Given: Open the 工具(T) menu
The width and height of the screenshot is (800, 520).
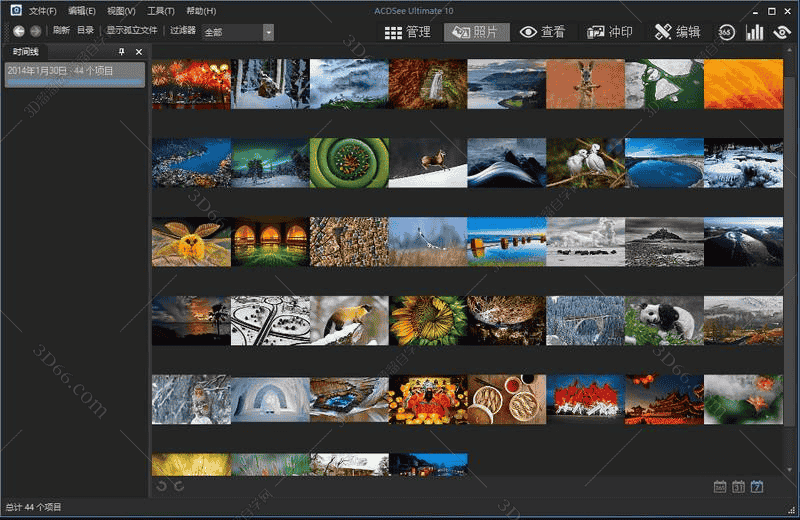Looking at the screenshot, I should (x=160, y=11).
